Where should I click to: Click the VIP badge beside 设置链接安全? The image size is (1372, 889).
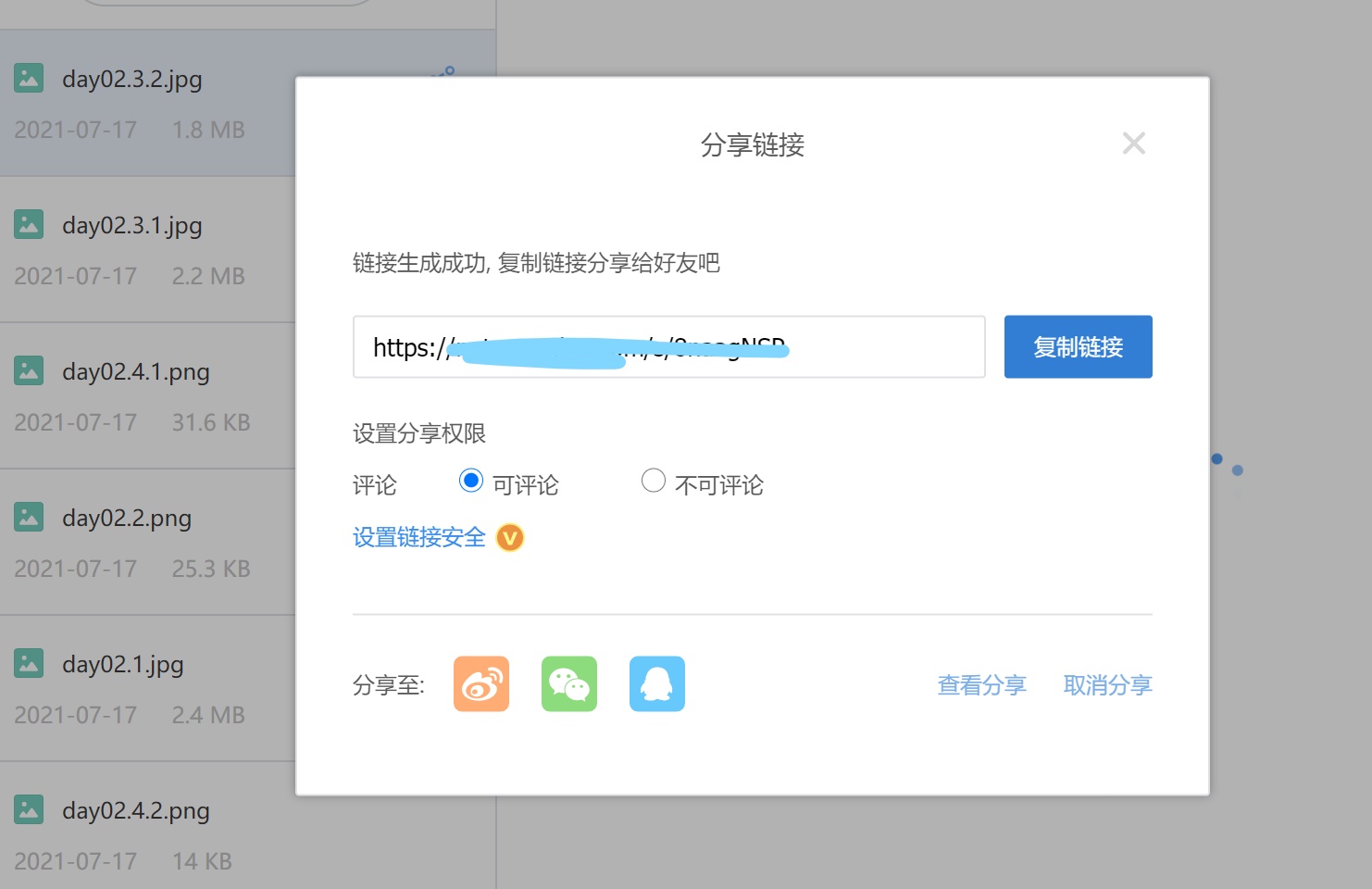[510, 537]
